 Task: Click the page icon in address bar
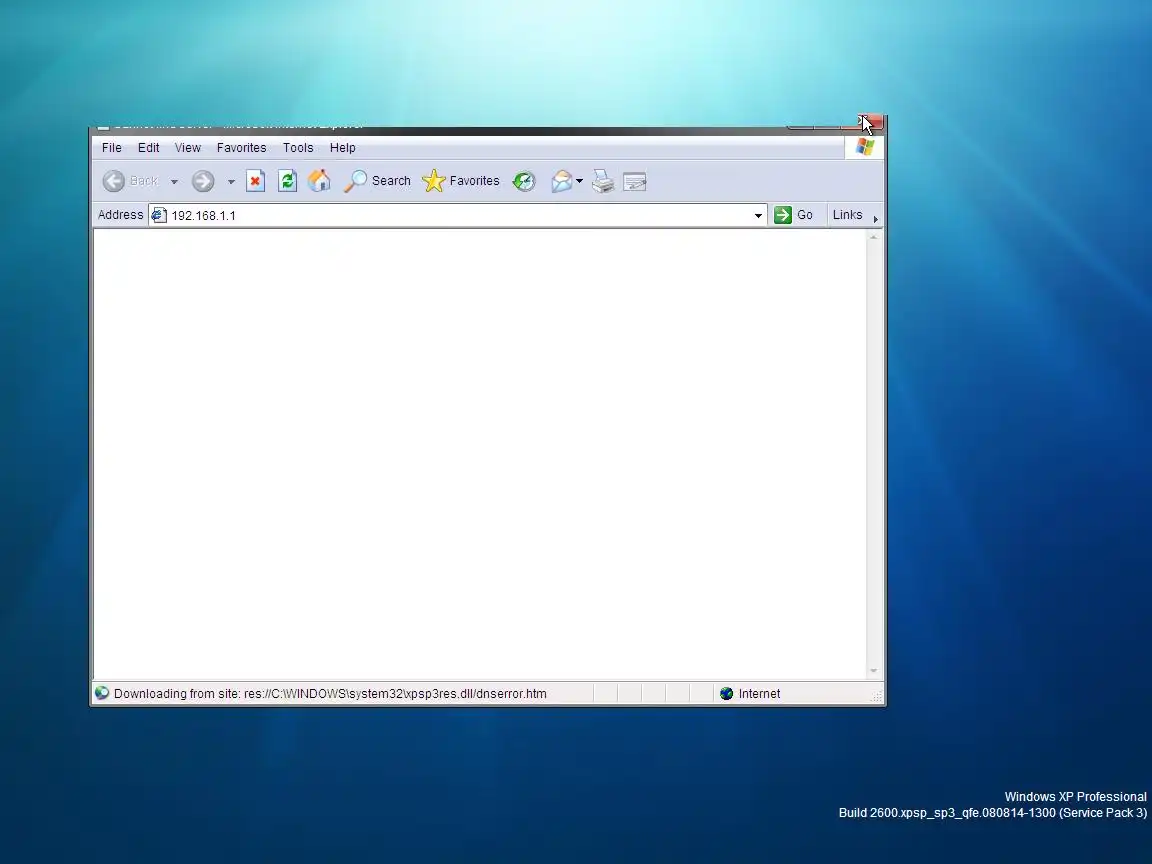pyautogui.click(x=159, y=215)
